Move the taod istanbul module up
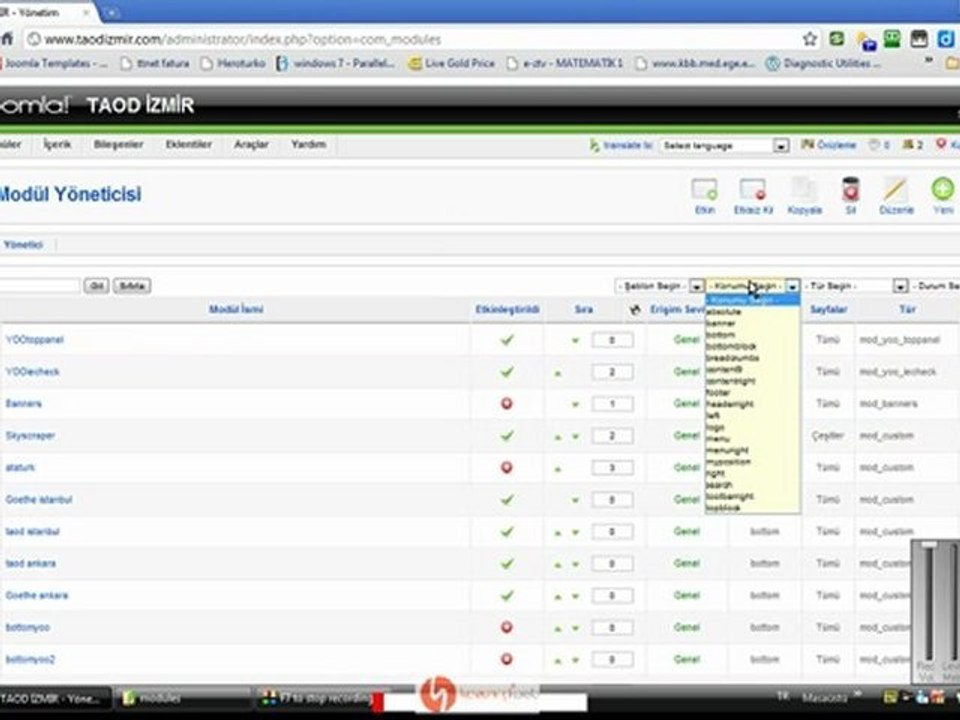This screenshot has width=960, height=720. coord(558,532)
